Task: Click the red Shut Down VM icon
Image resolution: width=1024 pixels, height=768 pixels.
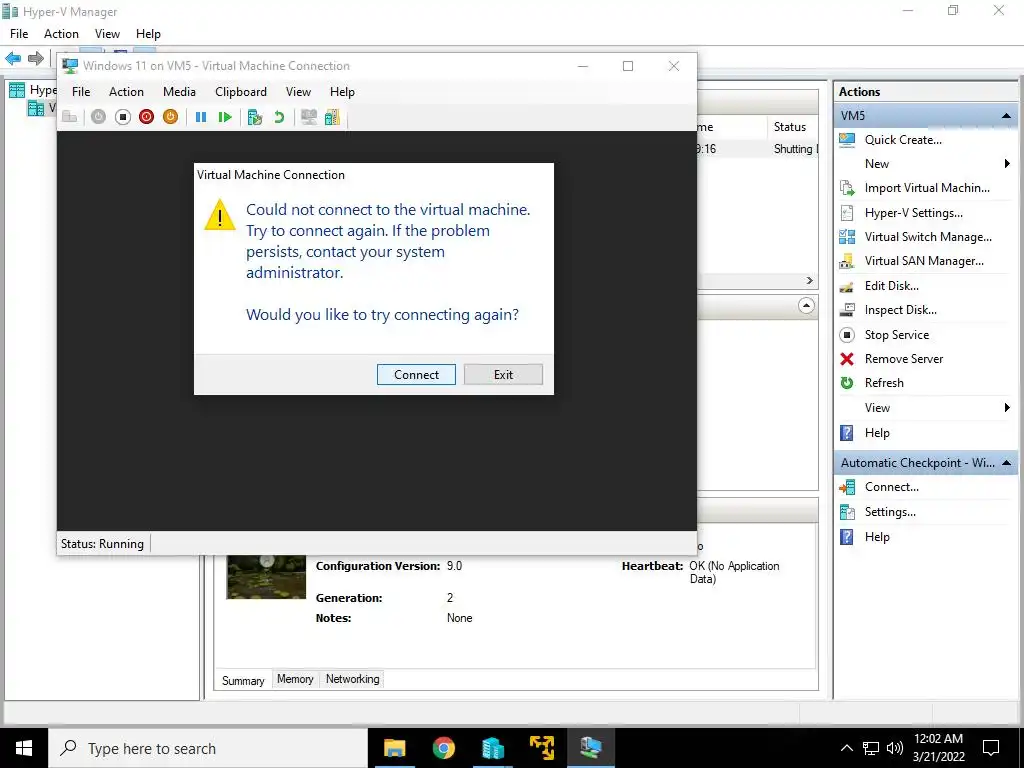Action: tap(146, 117)
